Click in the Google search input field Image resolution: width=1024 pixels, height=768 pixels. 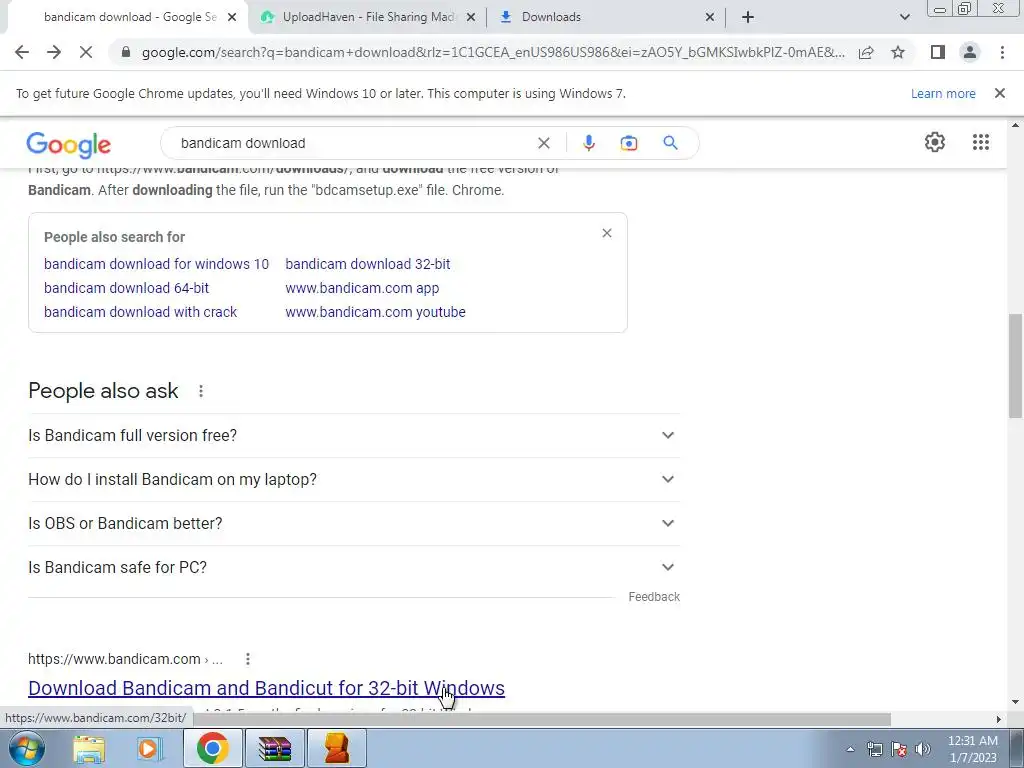click(353, 143)
